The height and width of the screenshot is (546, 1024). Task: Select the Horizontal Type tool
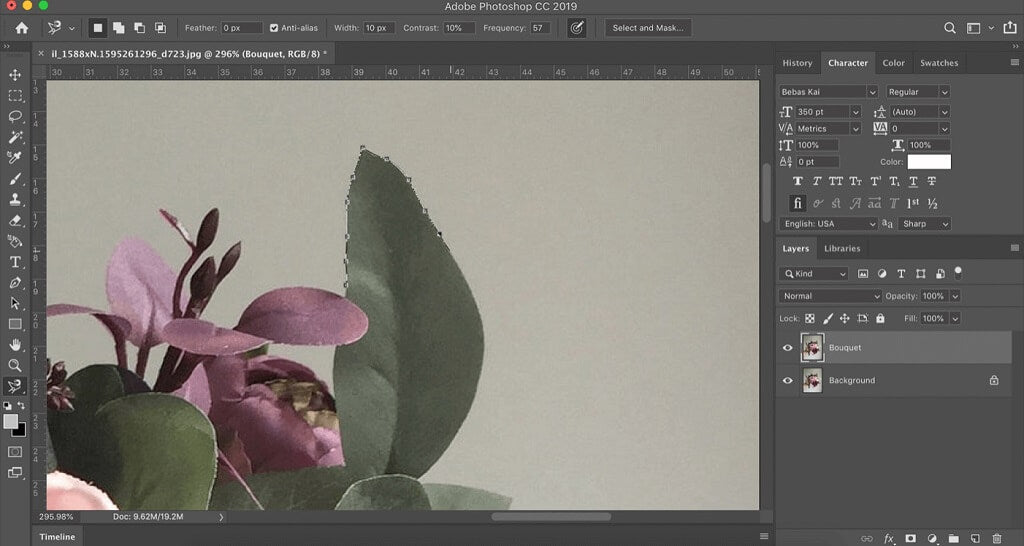click(15, 262)
